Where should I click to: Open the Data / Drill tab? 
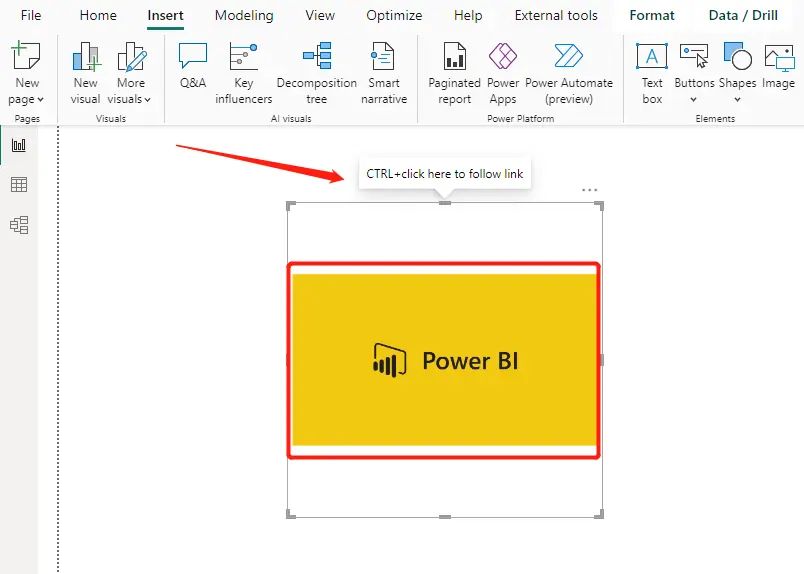click(743, 15)
